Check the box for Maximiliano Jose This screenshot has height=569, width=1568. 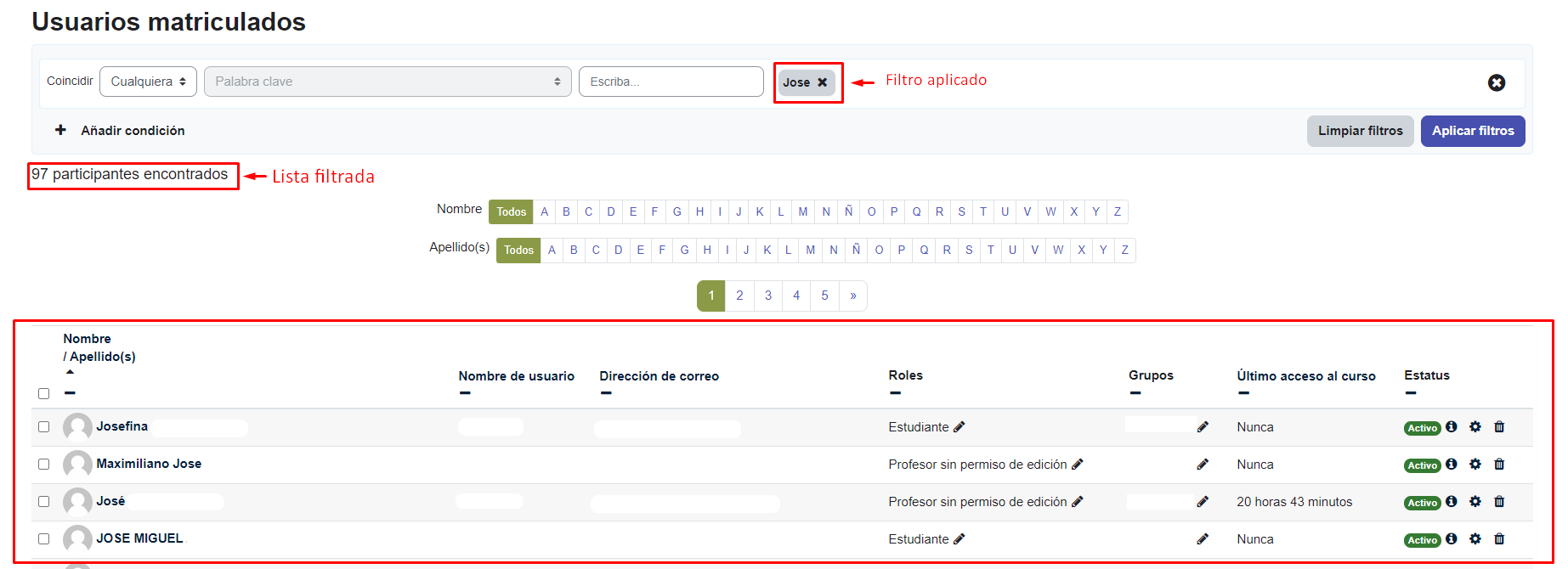click(x=44, y=465)
